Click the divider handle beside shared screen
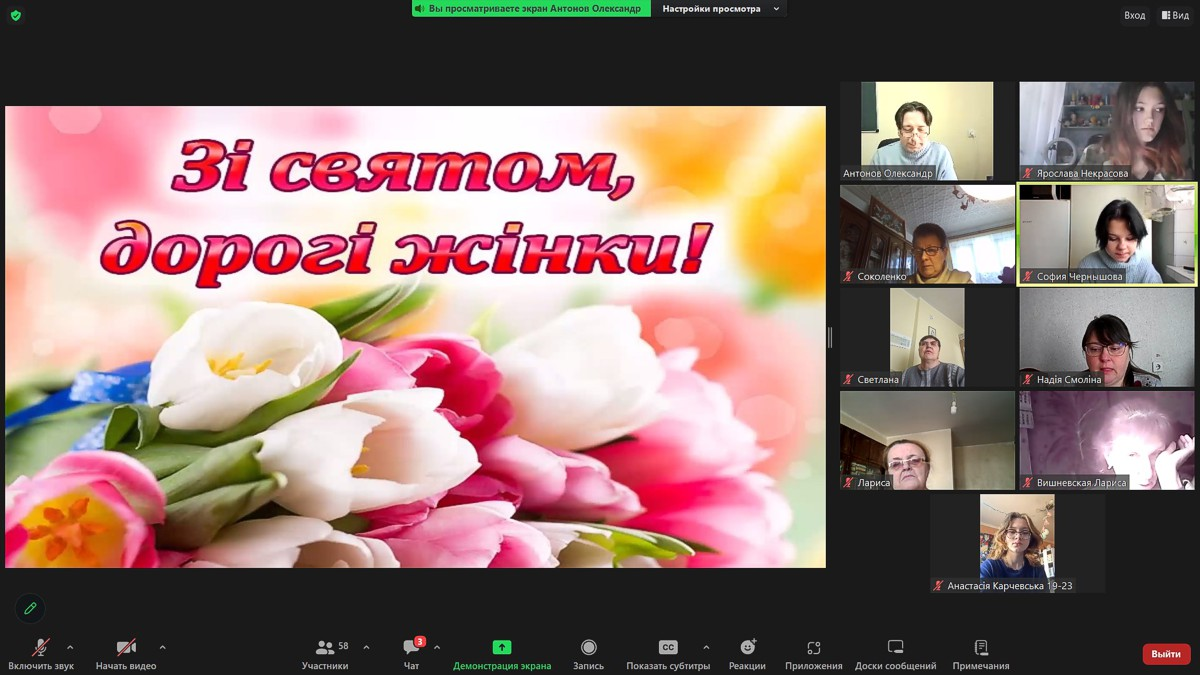Screen dimensions: 1200x675 pyautogui.click(x=830, y=337)
